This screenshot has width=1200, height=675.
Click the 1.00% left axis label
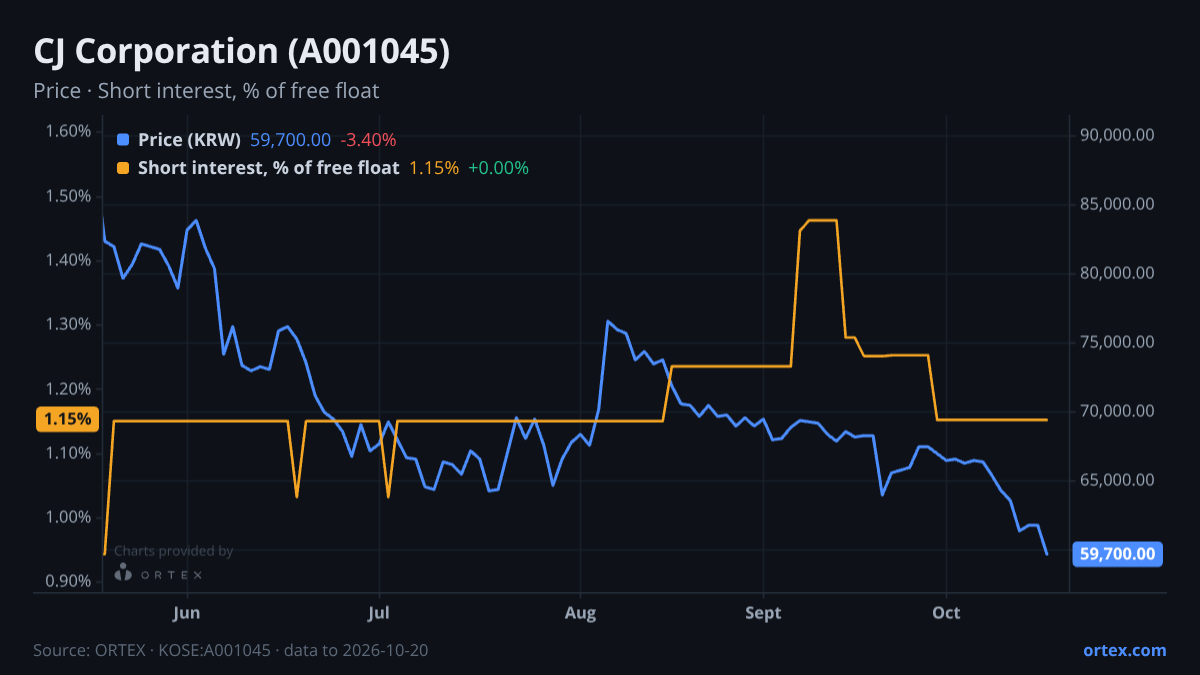pyautogui.click(x=68, y=517)
